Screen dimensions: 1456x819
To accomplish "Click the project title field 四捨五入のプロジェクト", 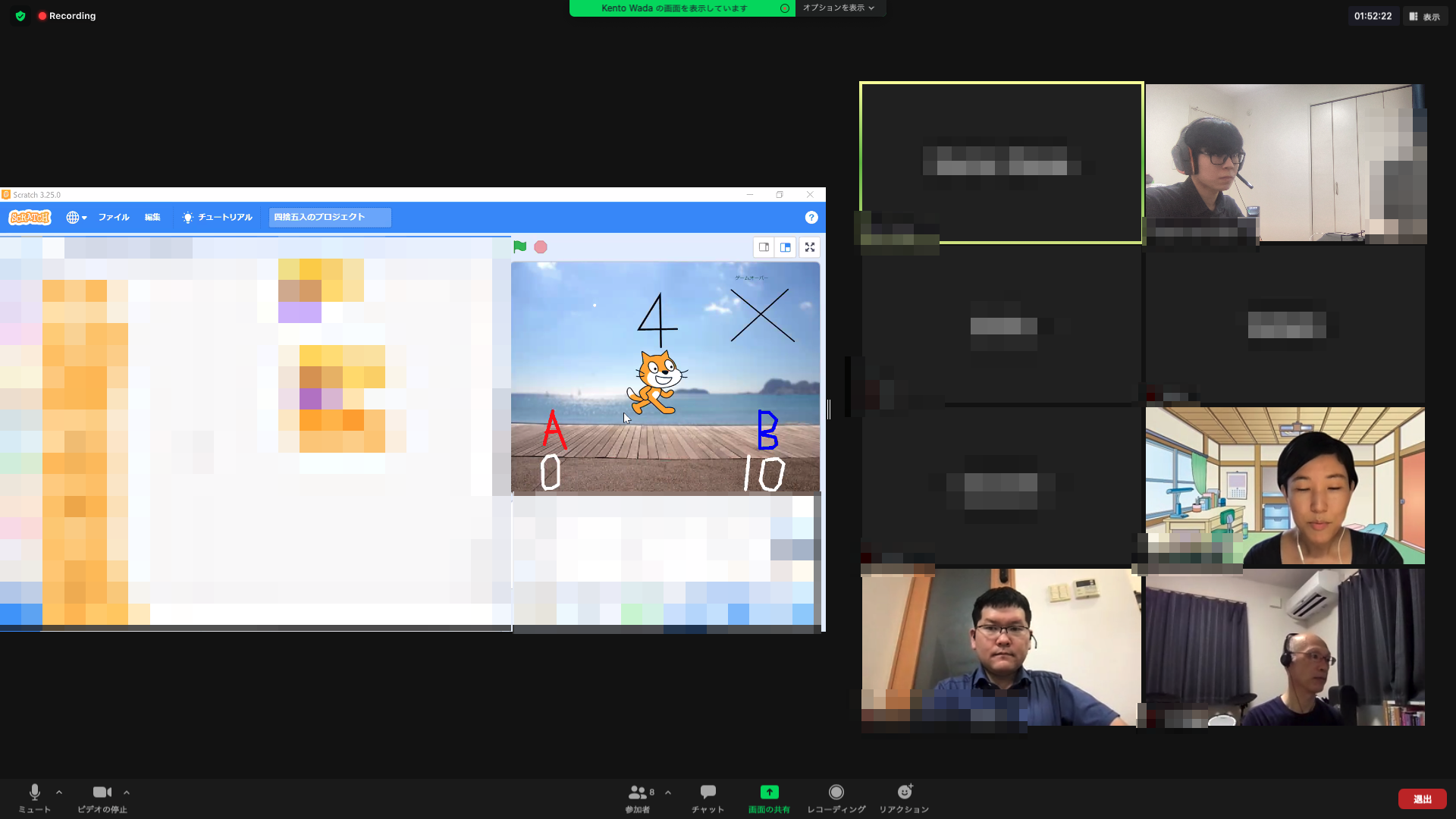I will coord(330,218).
